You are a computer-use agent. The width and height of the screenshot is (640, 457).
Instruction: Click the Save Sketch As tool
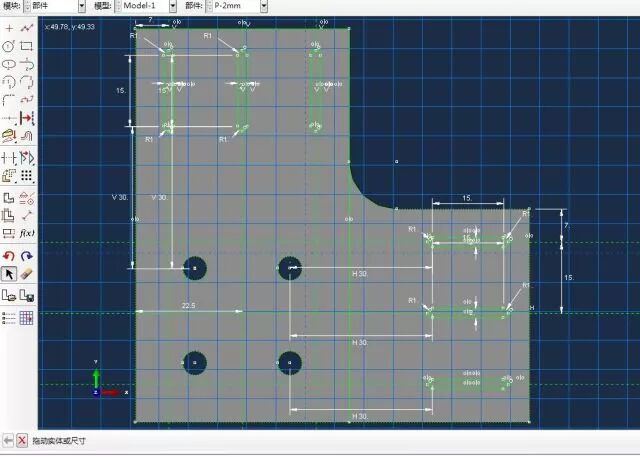pyautogui.click(x=27, y=295)
